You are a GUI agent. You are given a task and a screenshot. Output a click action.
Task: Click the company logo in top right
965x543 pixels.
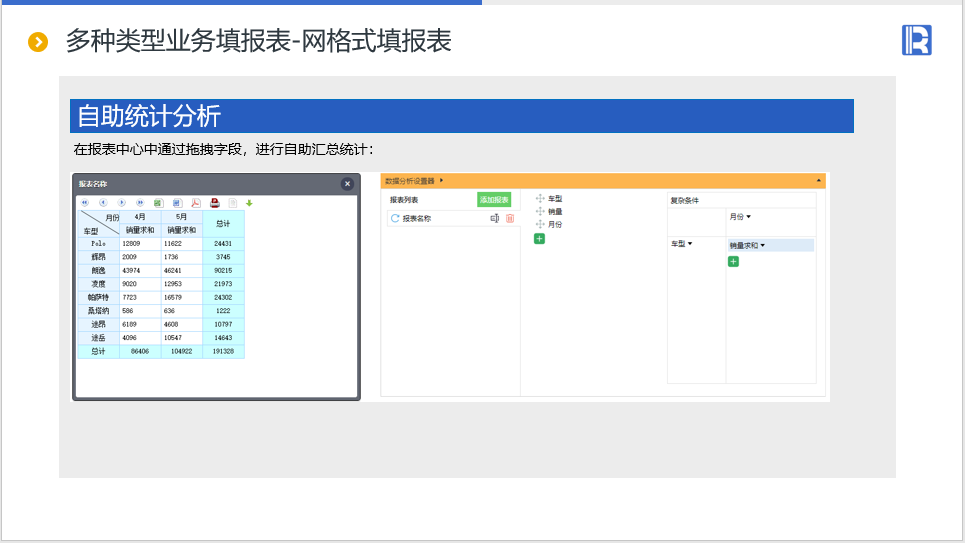pyautogui.click(x=917, y=40)
